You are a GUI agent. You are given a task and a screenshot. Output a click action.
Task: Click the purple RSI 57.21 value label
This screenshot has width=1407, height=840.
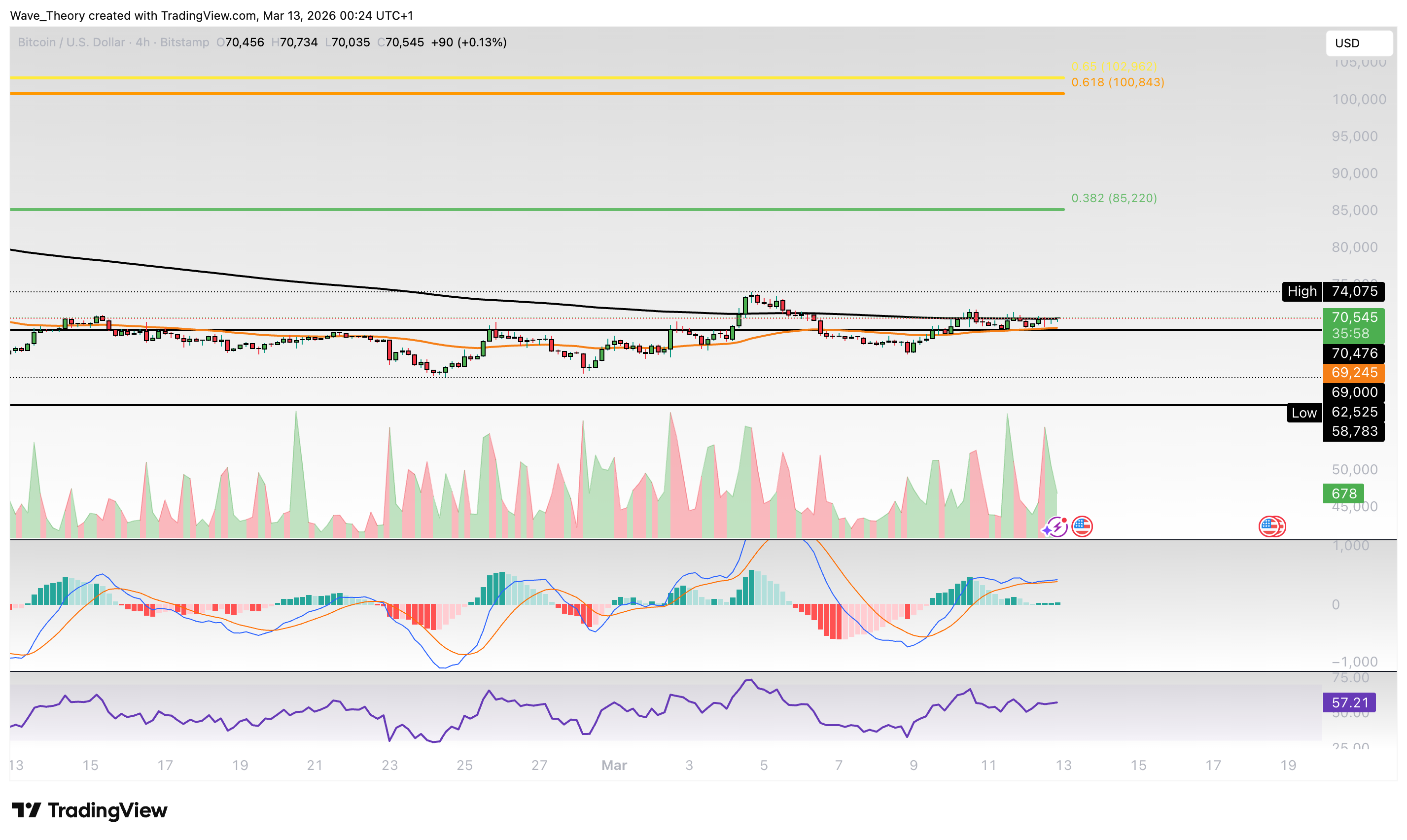1349,702
